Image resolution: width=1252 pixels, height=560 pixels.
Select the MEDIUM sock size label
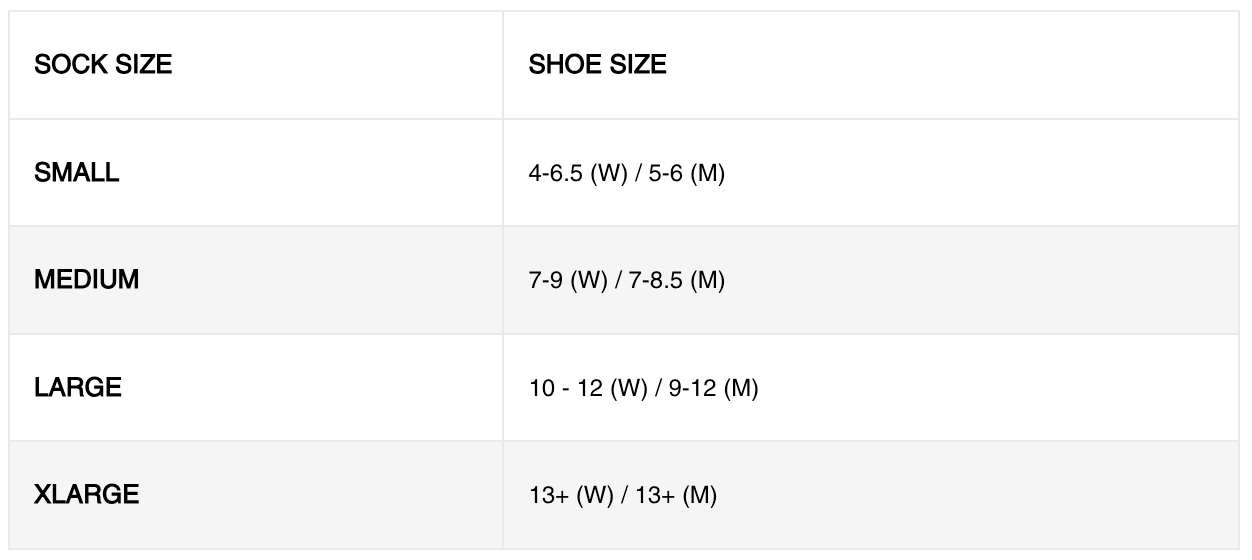[87, 280]
